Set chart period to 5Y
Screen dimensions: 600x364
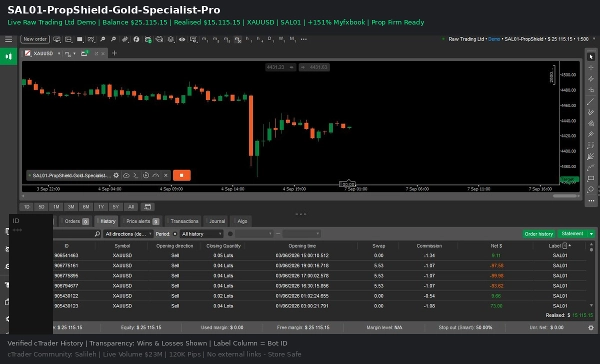pos(116,207)
